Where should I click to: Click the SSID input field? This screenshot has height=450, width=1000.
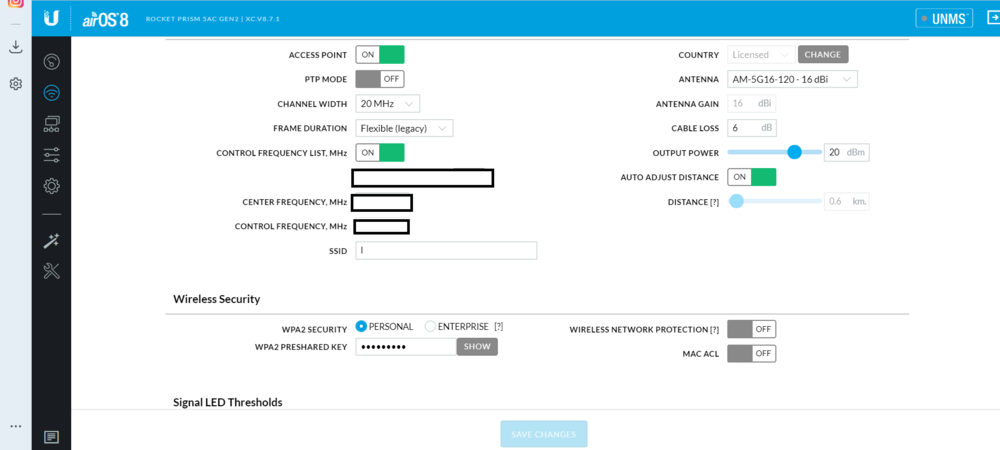point(446,251)
